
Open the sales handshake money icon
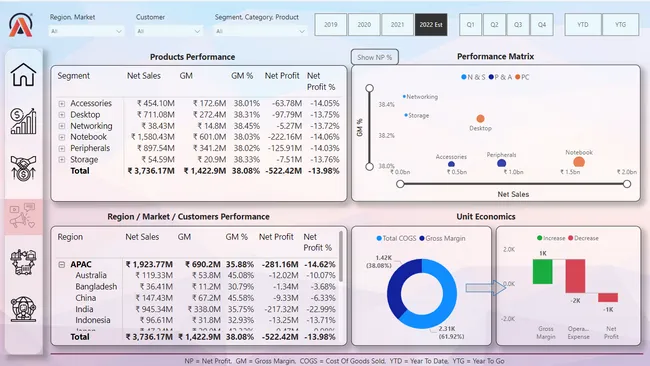click(x=23, y=168)
